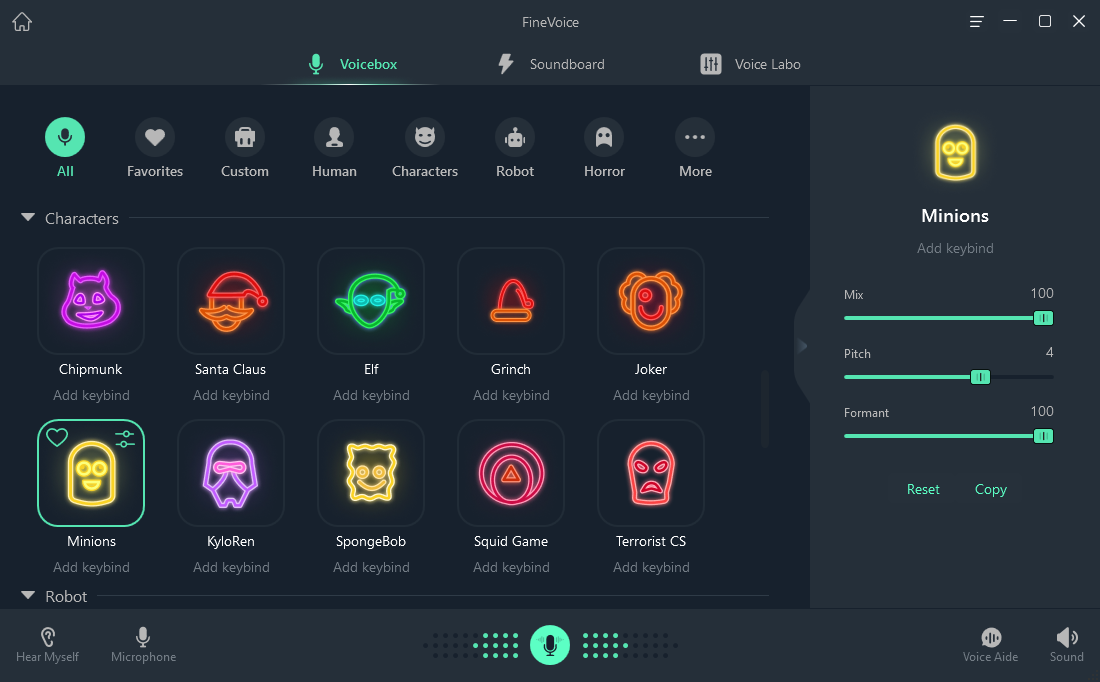Collapse the Robot section triangle
The width and height of the screenshot is (1100, 682).
[x=28, y=596]
